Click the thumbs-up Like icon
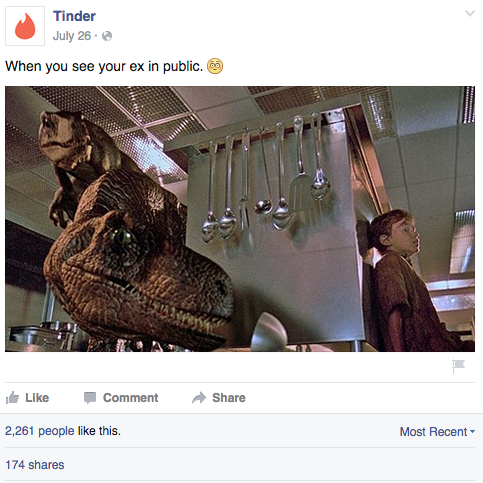 click(12, 397)
